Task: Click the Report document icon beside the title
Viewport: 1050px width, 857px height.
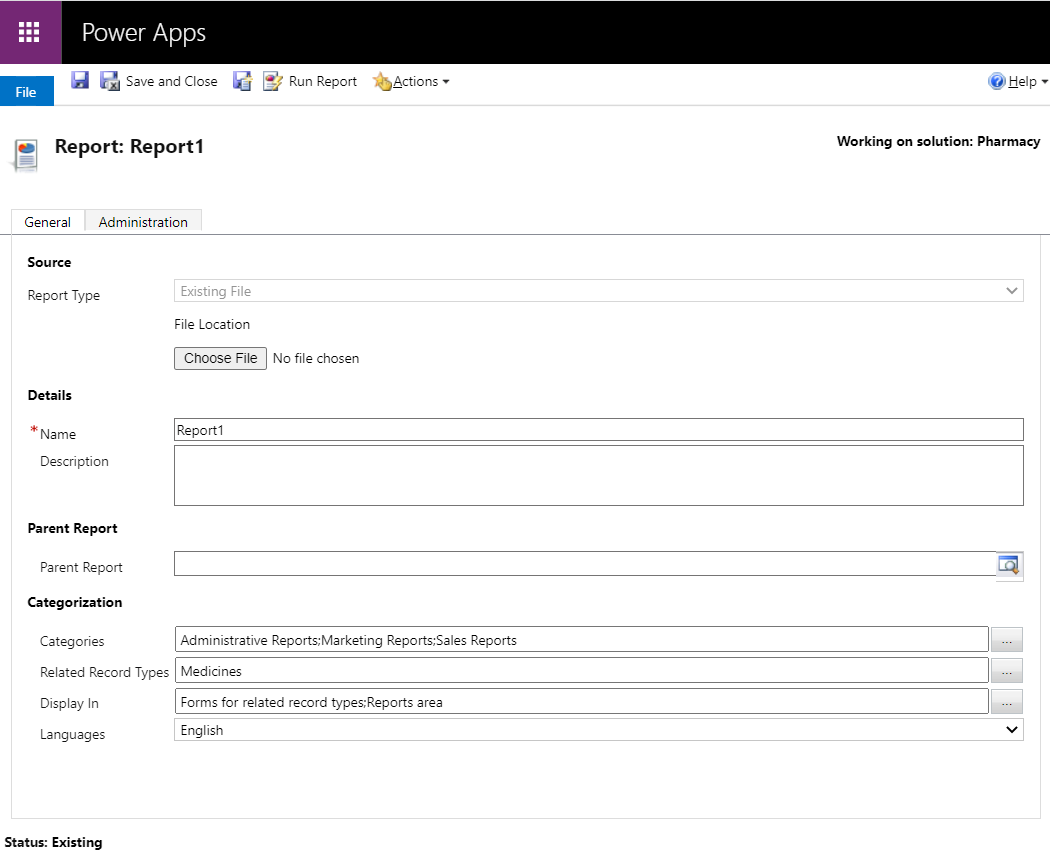Action: click(25, 155)
